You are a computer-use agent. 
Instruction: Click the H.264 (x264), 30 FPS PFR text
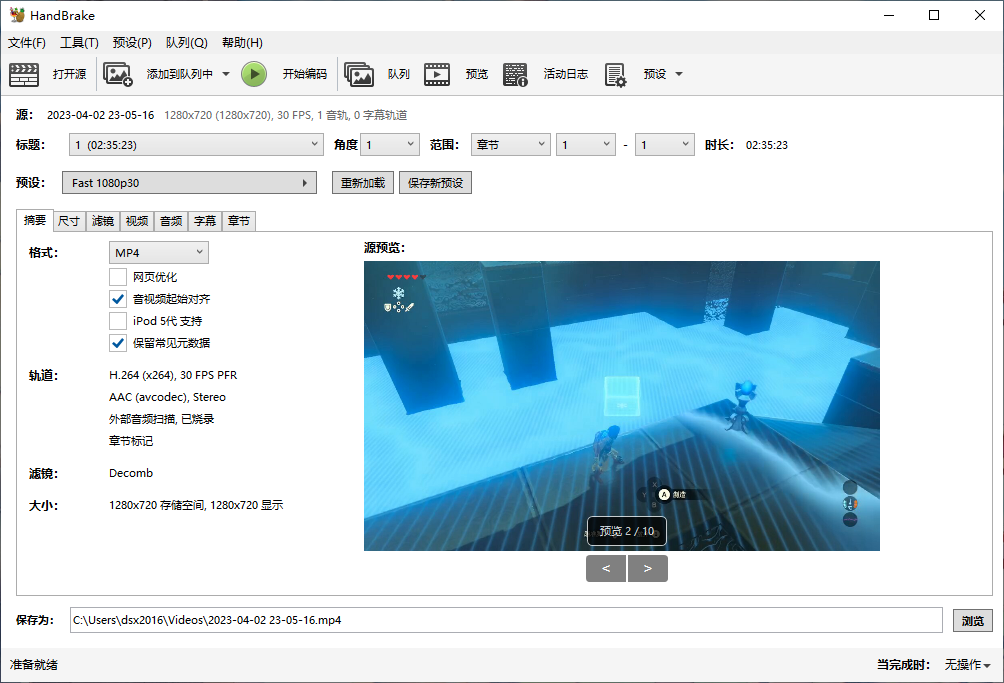coord(173,375)
